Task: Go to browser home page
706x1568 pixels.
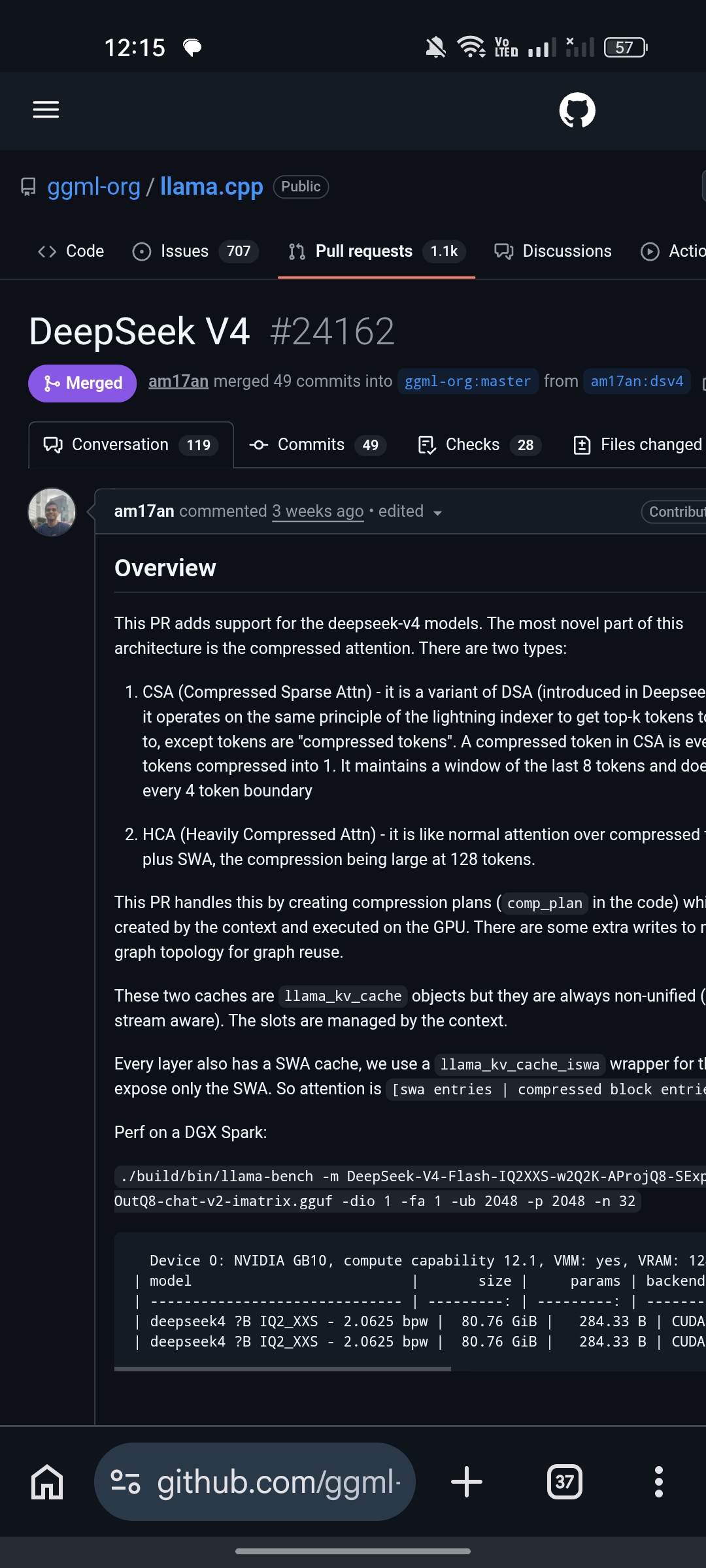Action: tap(47, 1482)
